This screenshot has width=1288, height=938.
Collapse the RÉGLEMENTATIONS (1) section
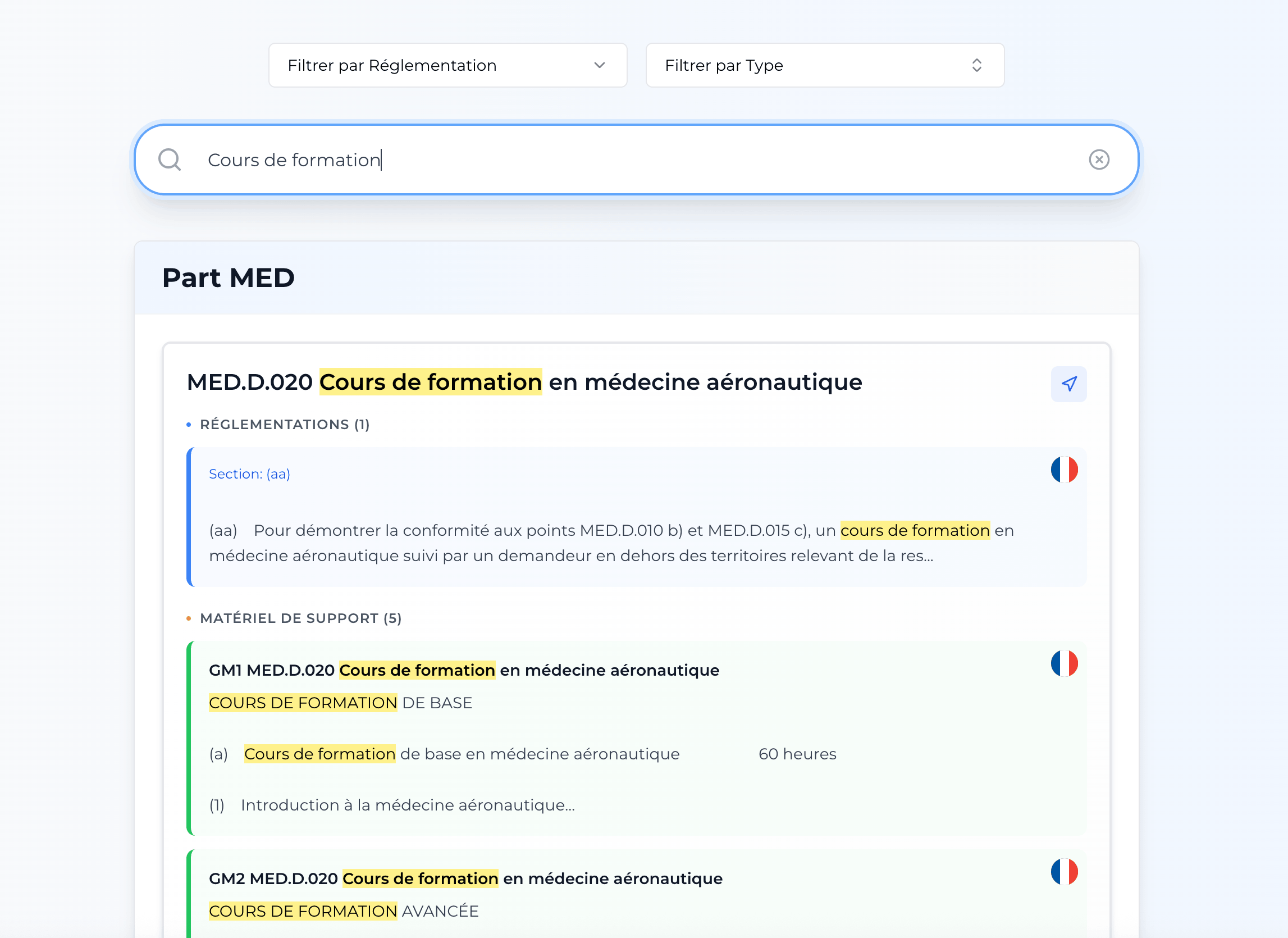(284, 424)
